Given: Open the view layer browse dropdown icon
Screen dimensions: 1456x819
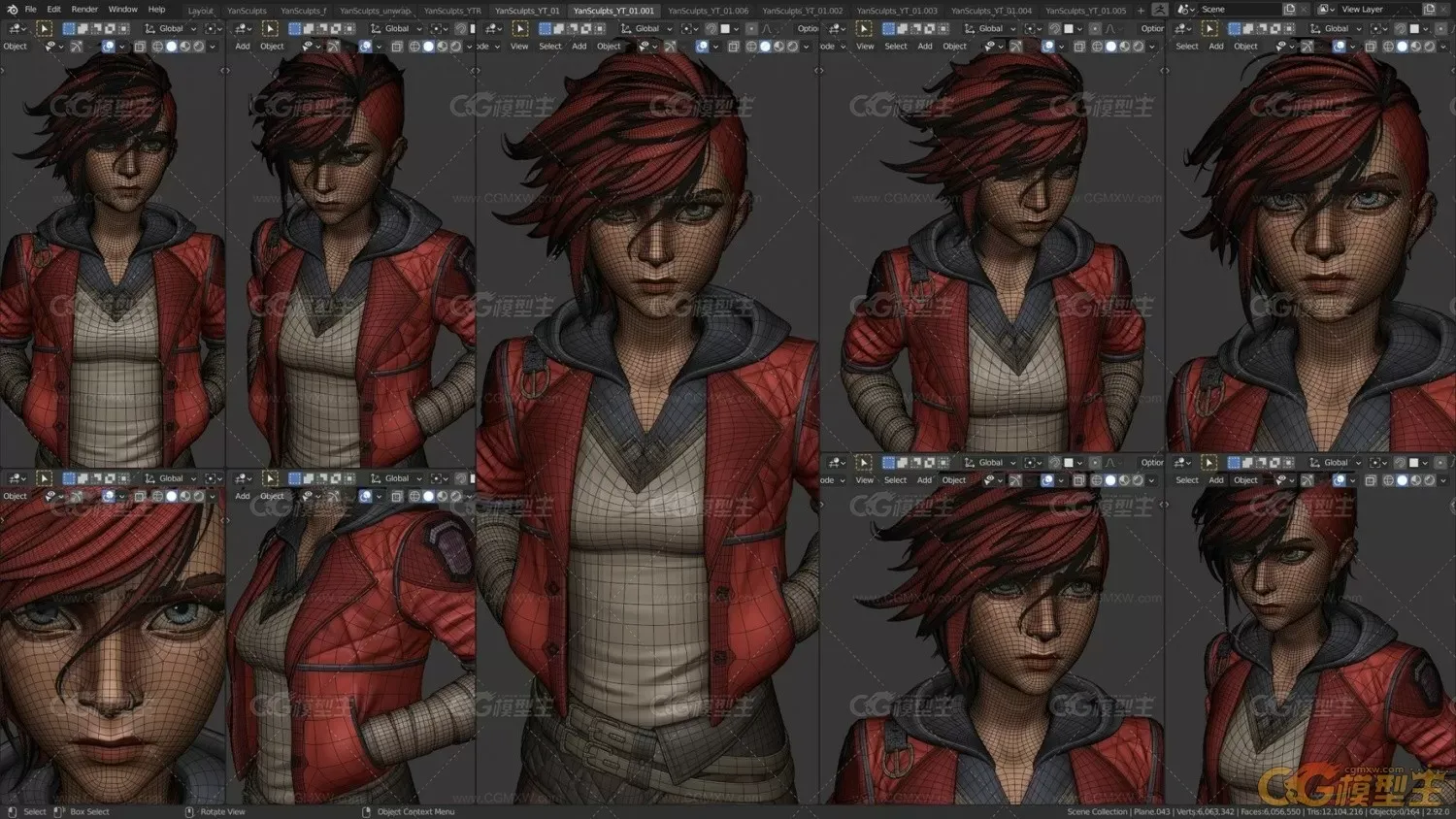Looking at the screenshot, I should [1326, 9].
